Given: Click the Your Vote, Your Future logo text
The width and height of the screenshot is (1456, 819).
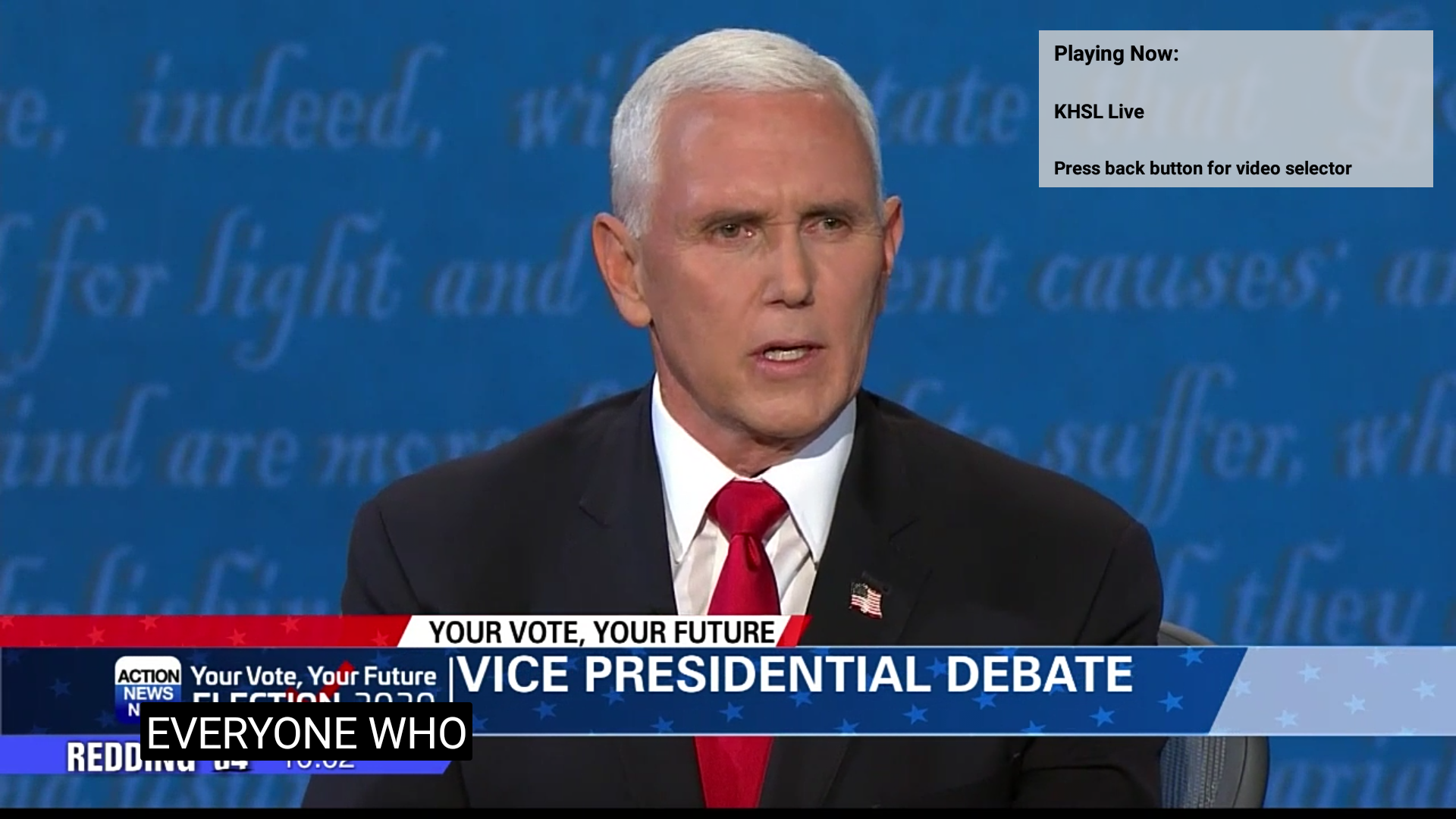Looking at the screenshot, I should coord(313,676).
